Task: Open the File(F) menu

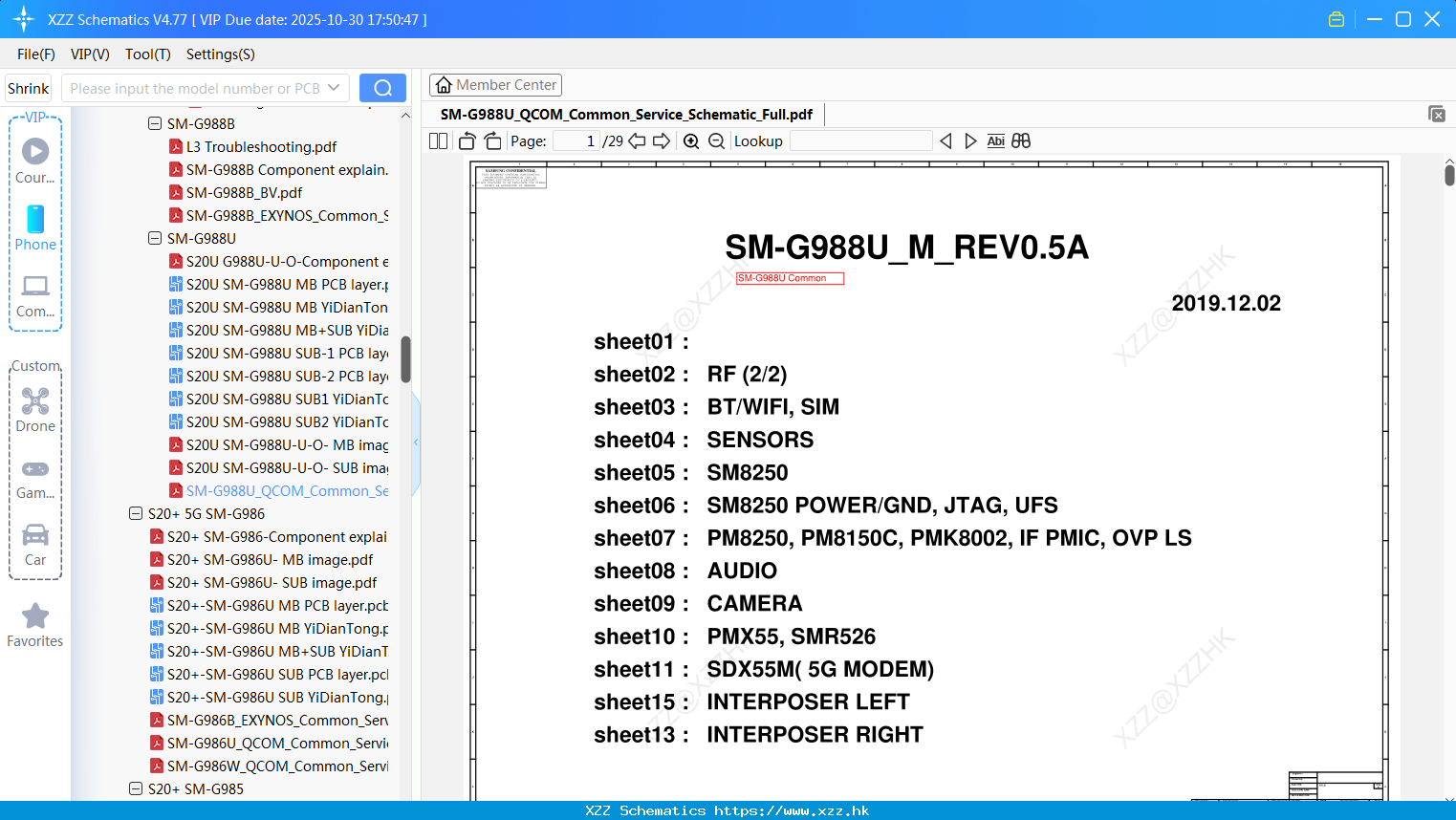Action: click(x=36, y=54)
